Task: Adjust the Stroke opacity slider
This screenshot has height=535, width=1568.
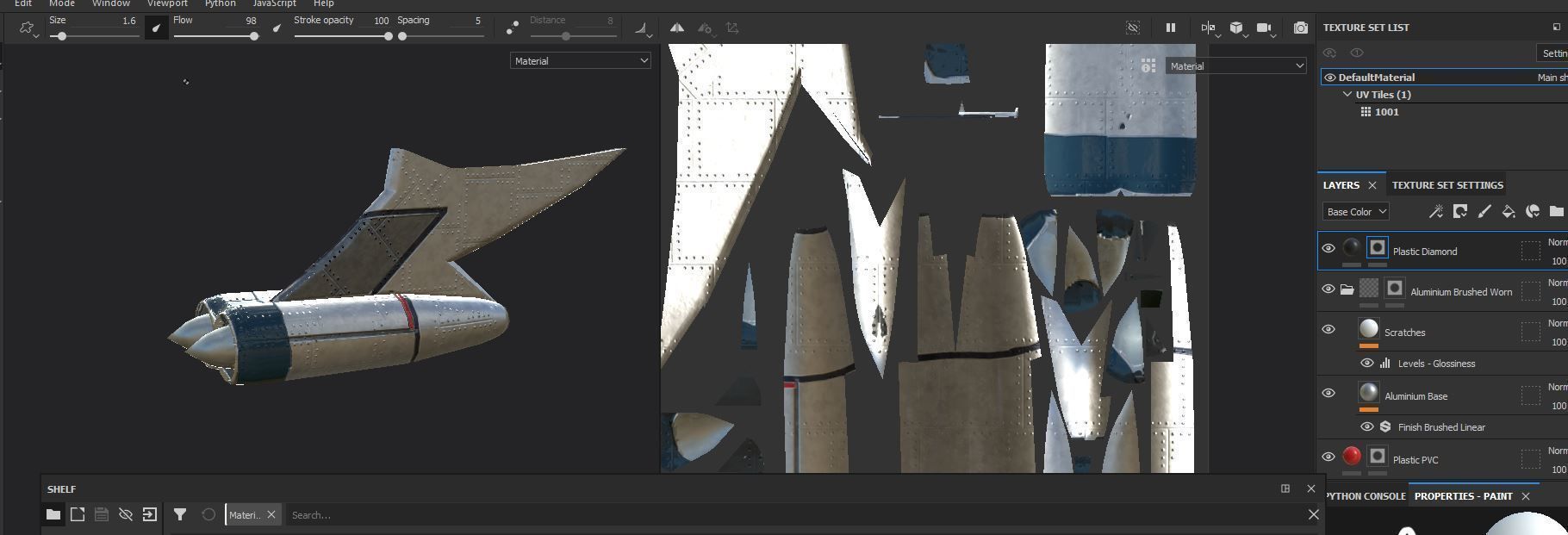Action: click(342, 36)
